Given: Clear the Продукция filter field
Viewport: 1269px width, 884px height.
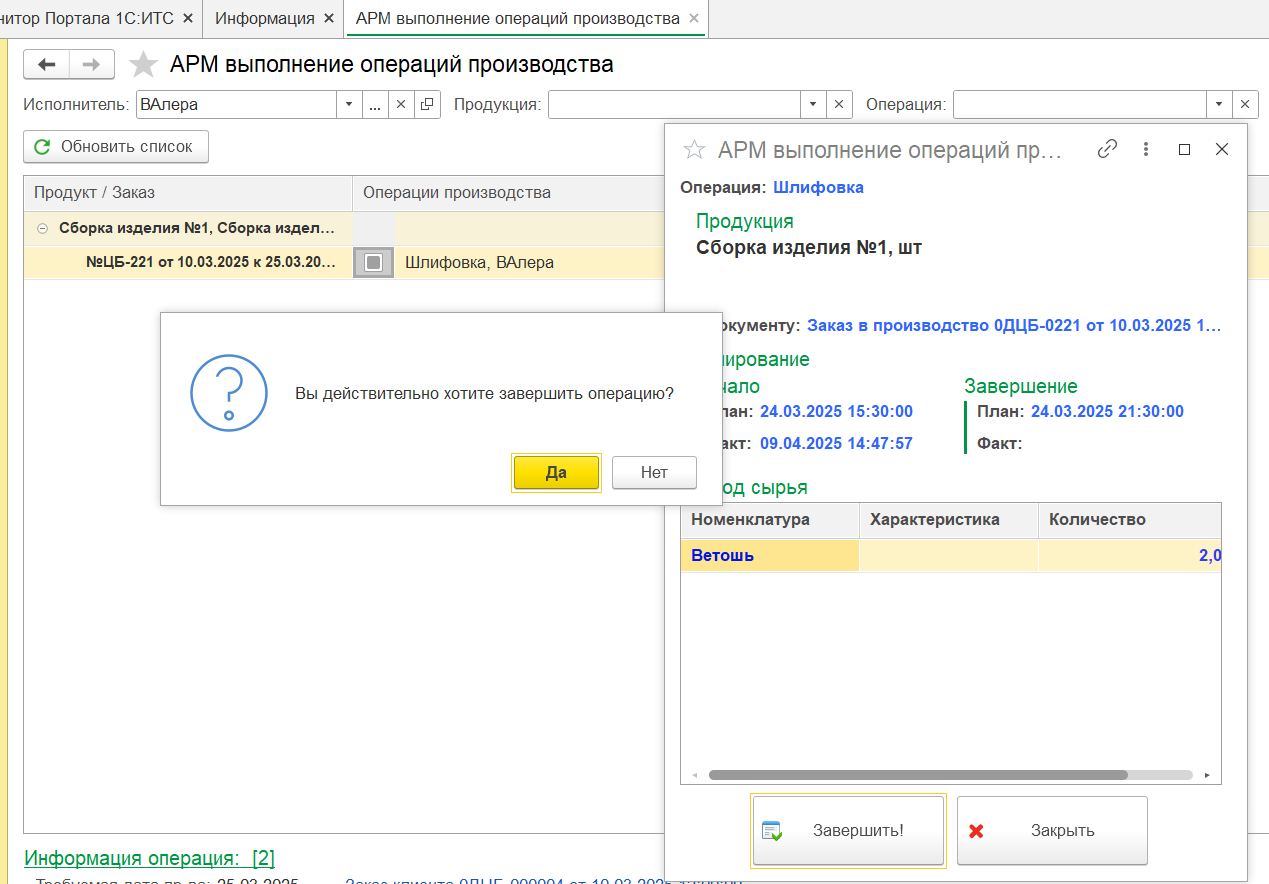Looking at the screenshot, I should coord(839,104).
